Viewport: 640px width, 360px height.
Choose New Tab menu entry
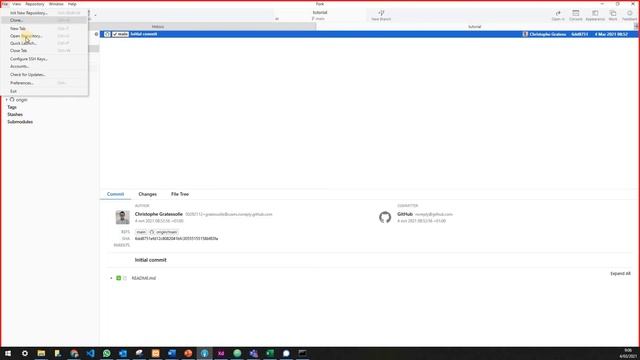(x=44, y=29)
